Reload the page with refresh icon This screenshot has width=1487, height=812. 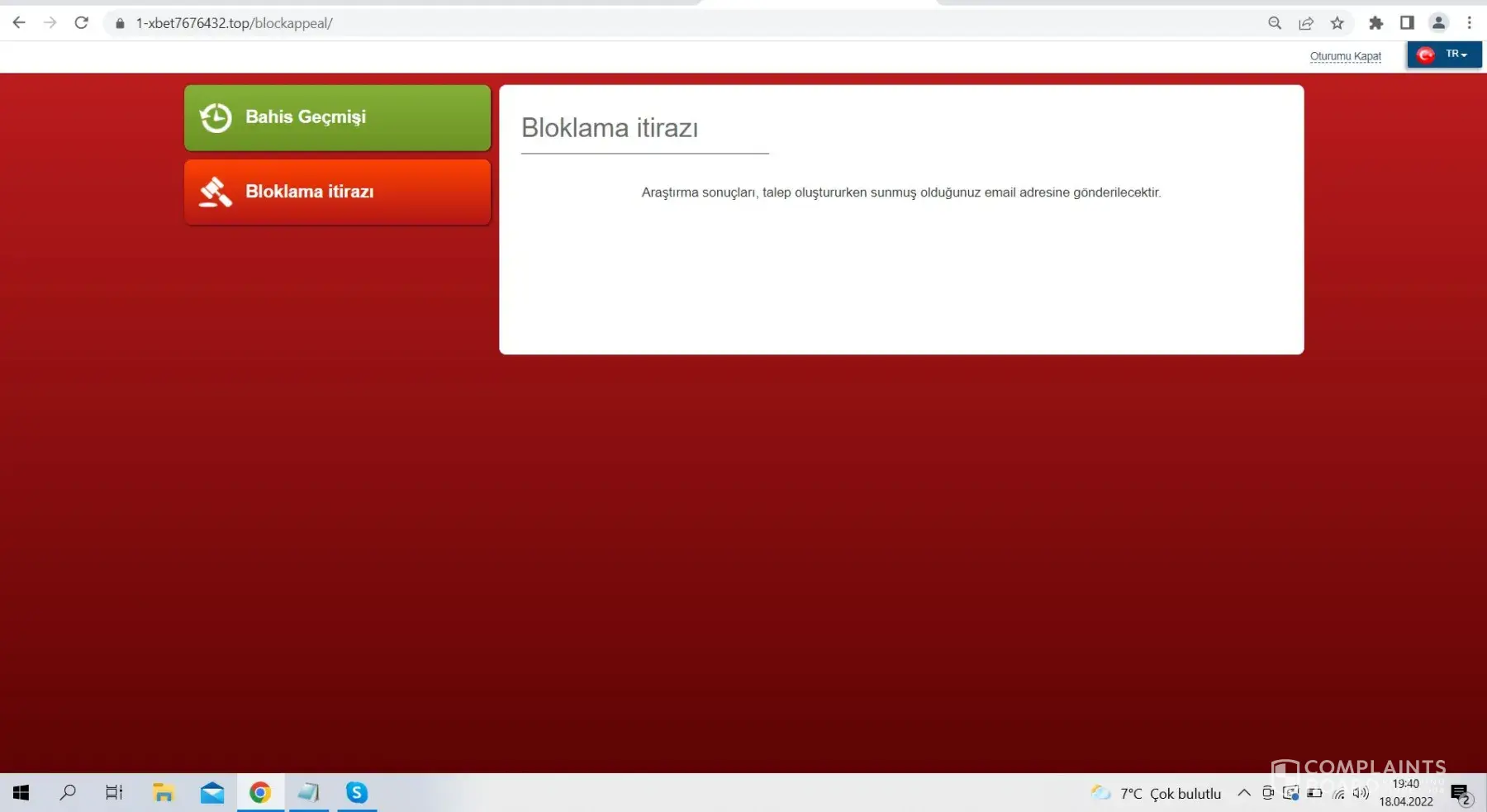[81, 23]
